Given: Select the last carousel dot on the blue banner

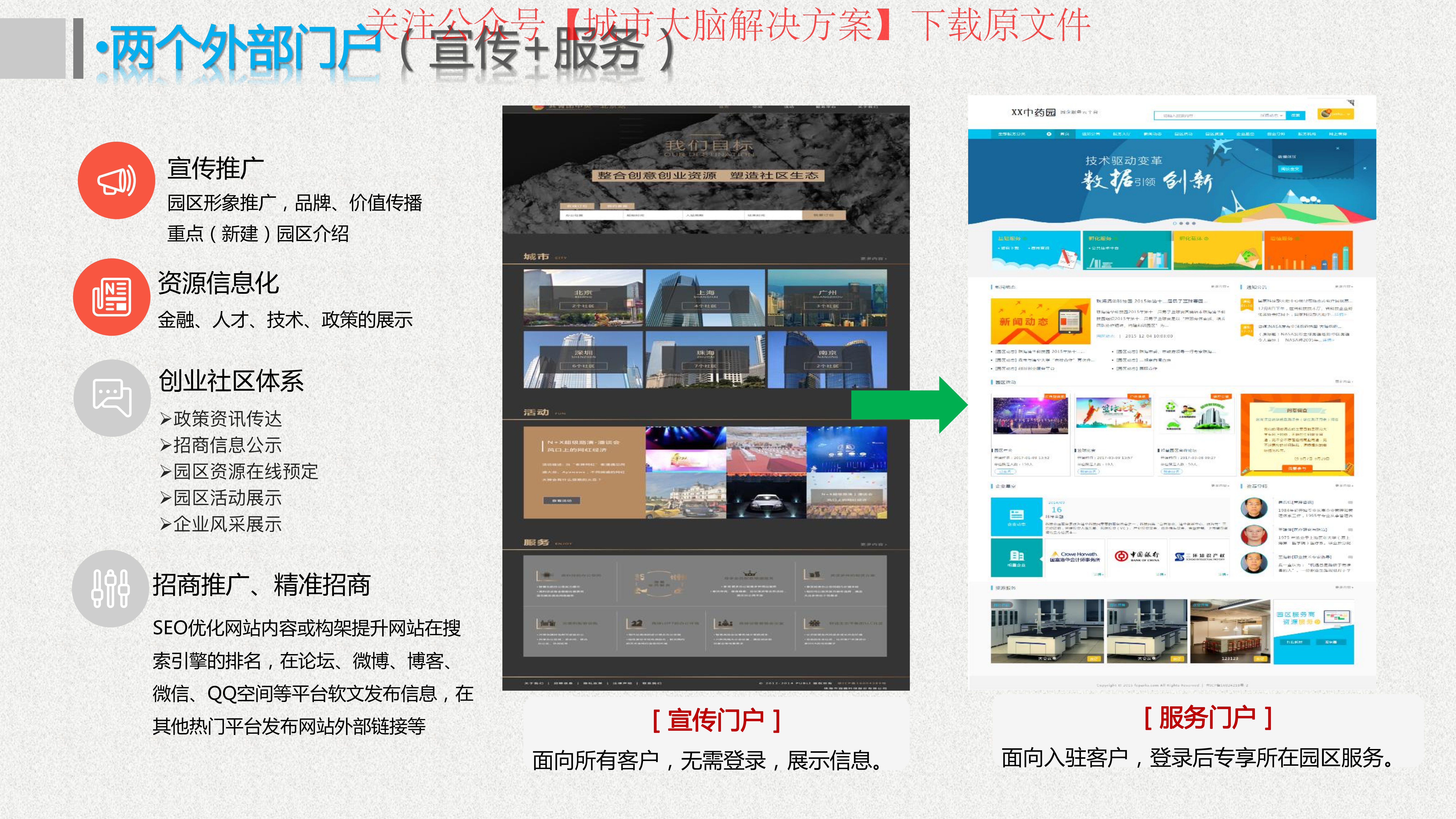Looking at the screenshot, I should (1194, 223).
